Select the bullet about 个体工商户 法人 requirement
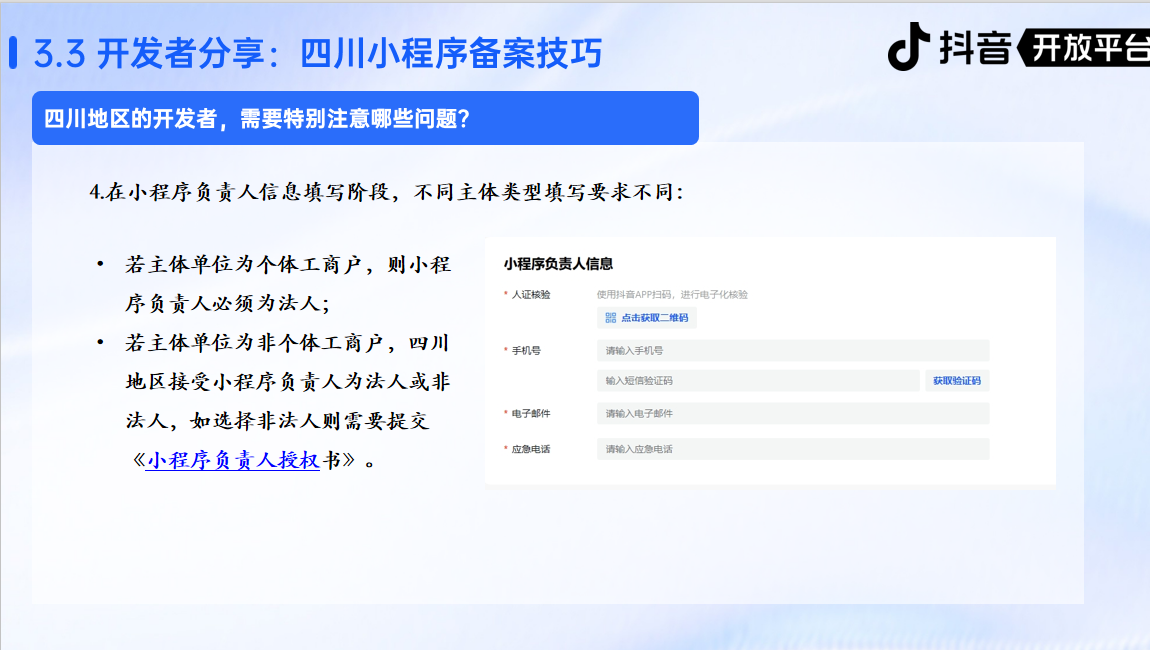The image size is (1150, 650). click(287, 284)
